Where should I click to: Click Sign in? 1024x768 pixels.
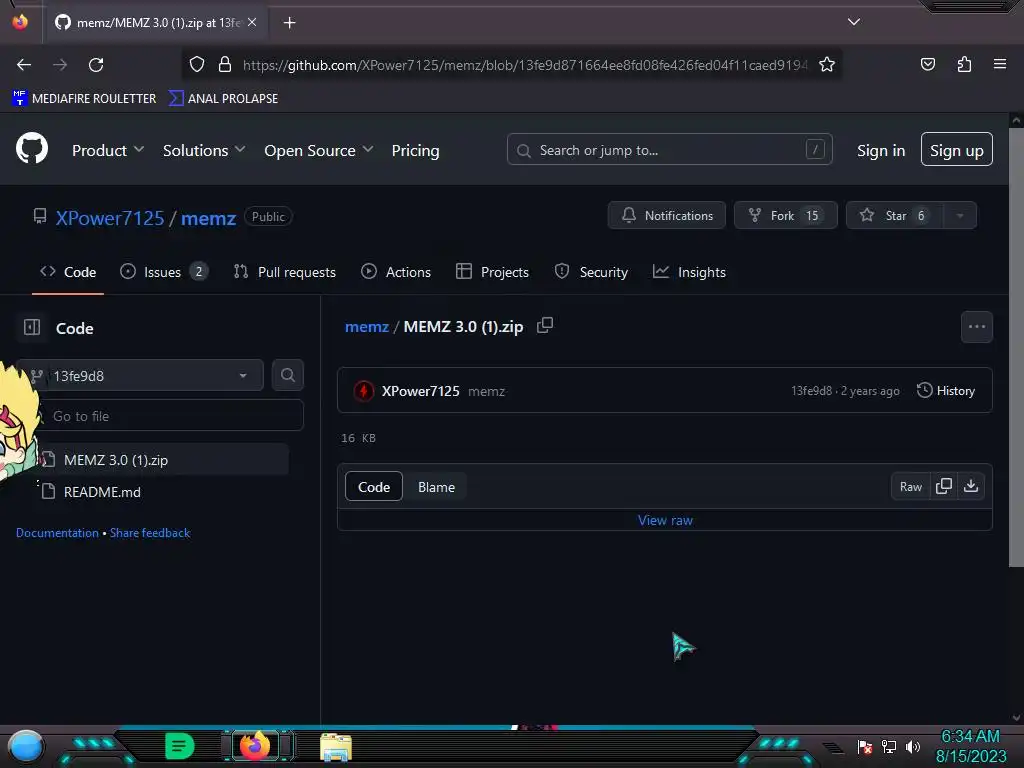[x=881, y=150]
